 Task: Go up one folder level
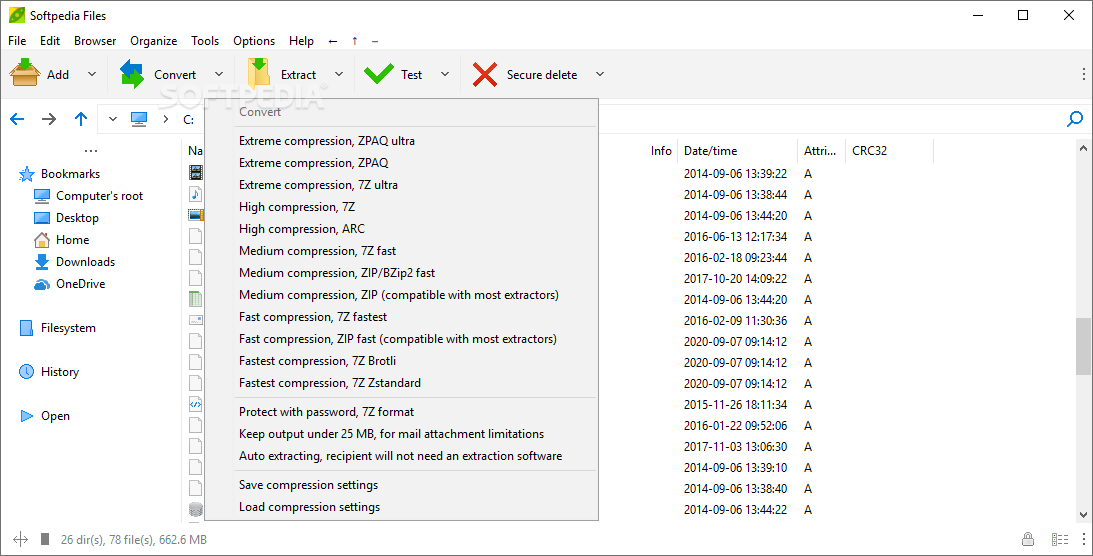click(x=81, y=119)
